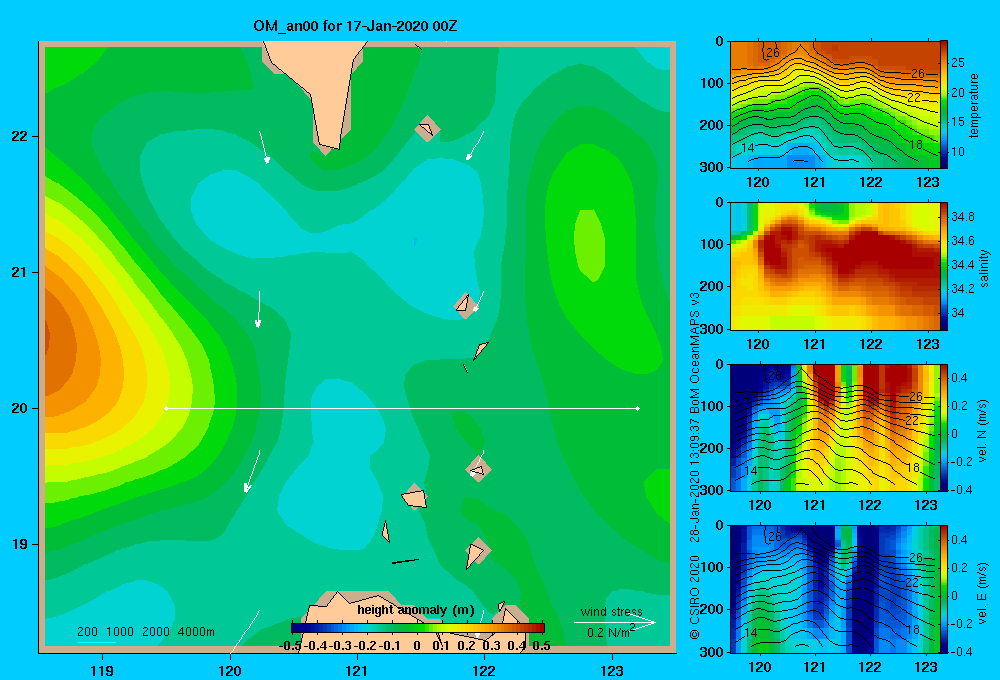Click the vel. N colorbar
Image resolution: width=1000 pixels, height=680 pixels.
(x=944, y=427)
